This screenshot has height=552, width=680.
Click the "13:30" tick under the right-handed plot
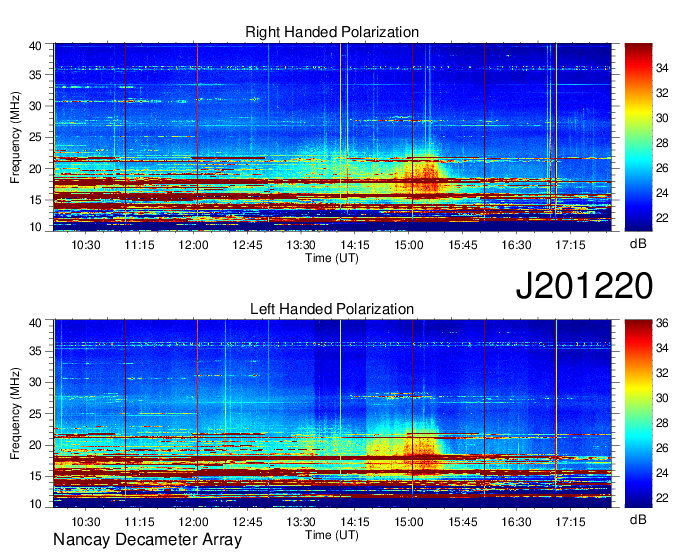(x=301, y=245)
